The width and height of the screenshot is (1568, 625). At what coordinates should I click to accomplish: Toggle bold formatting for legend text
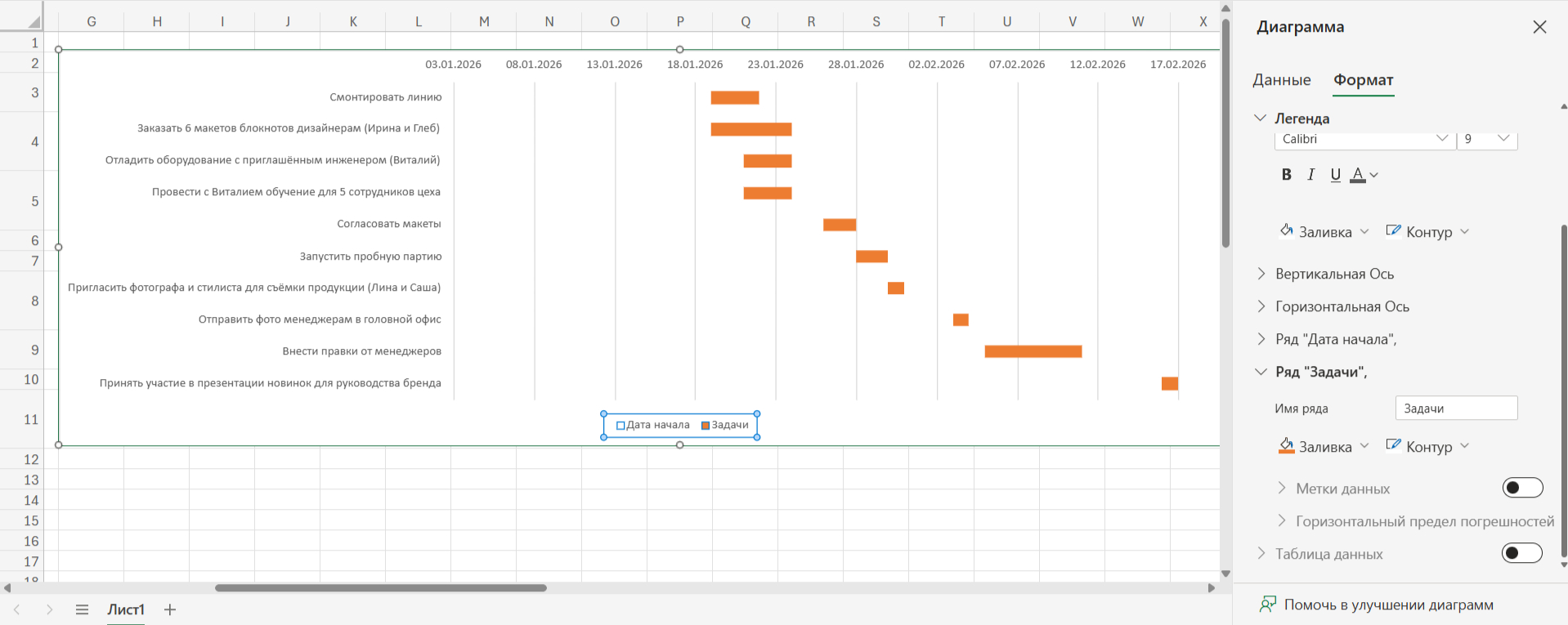(1286, 174)
